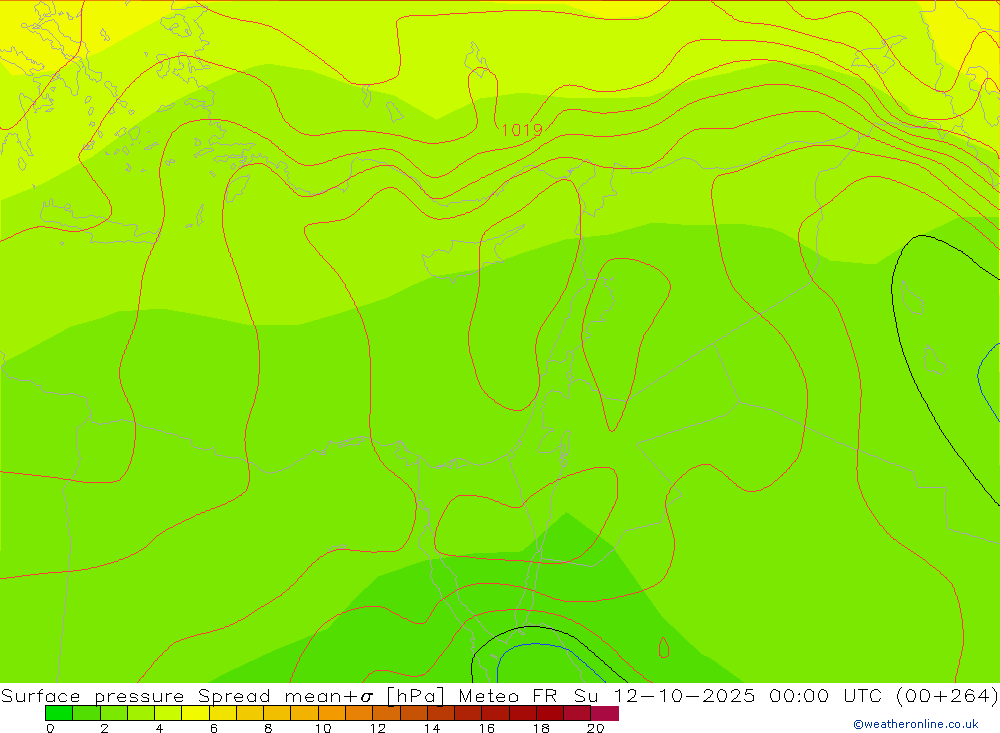Pick the legend swatch above the 4 label

tap(168, 713)
